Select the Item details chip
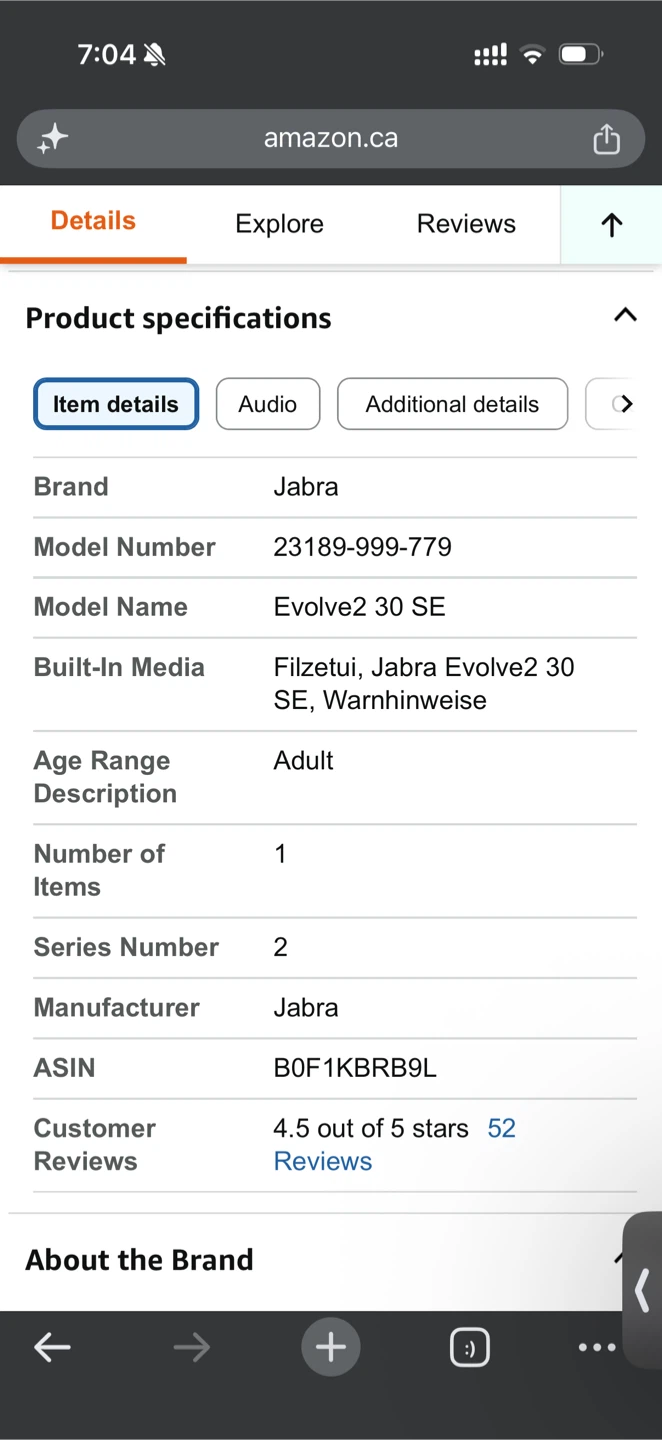The height and width of the screenshot is (1440, 662). [116, 404]
